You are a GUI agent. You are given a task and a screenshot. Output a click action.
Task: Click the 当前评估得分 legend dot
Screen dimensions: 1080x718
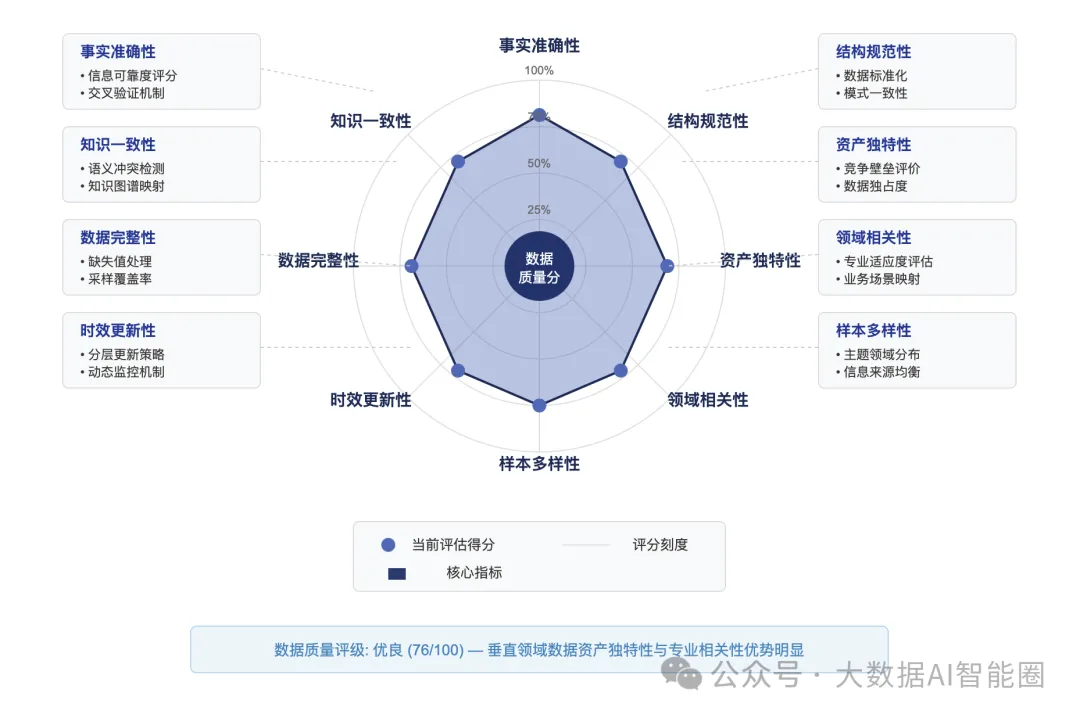[x=388, y=544]
